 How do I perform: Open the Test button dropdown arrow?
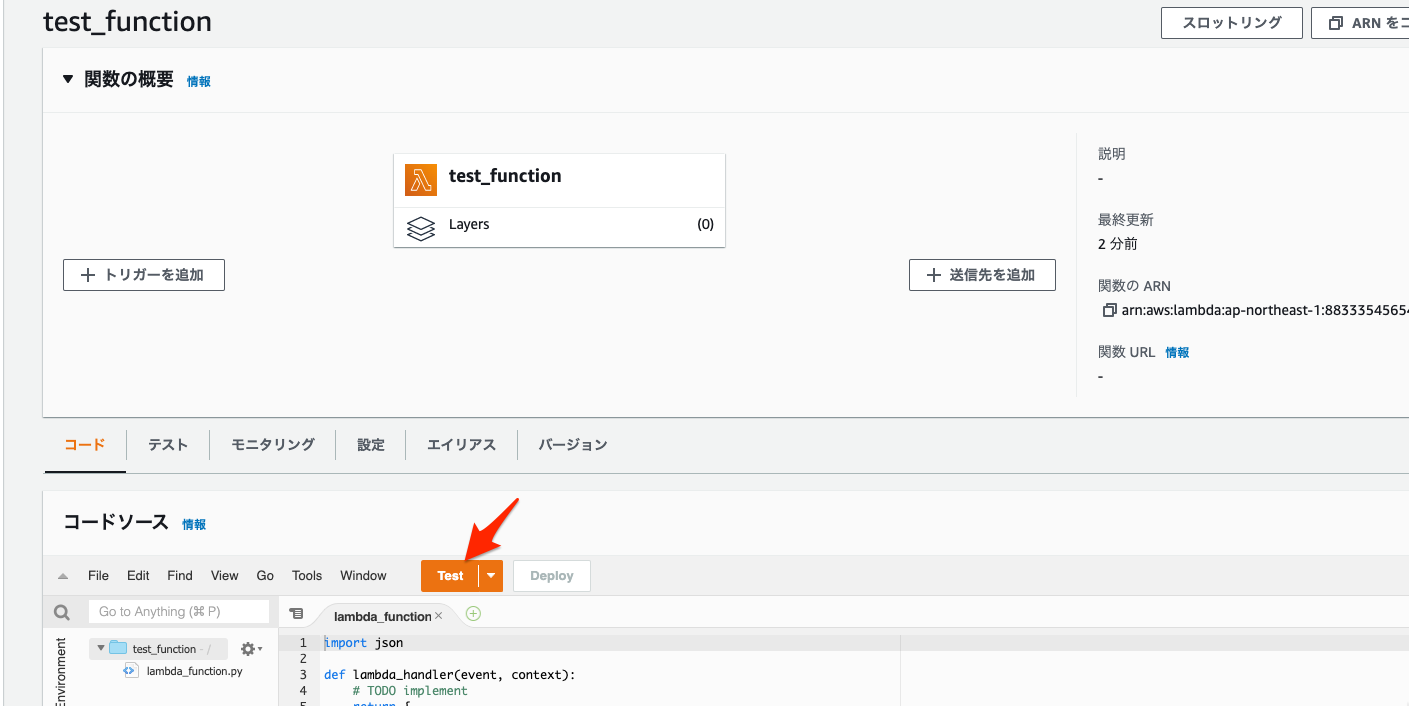point(491,575)
